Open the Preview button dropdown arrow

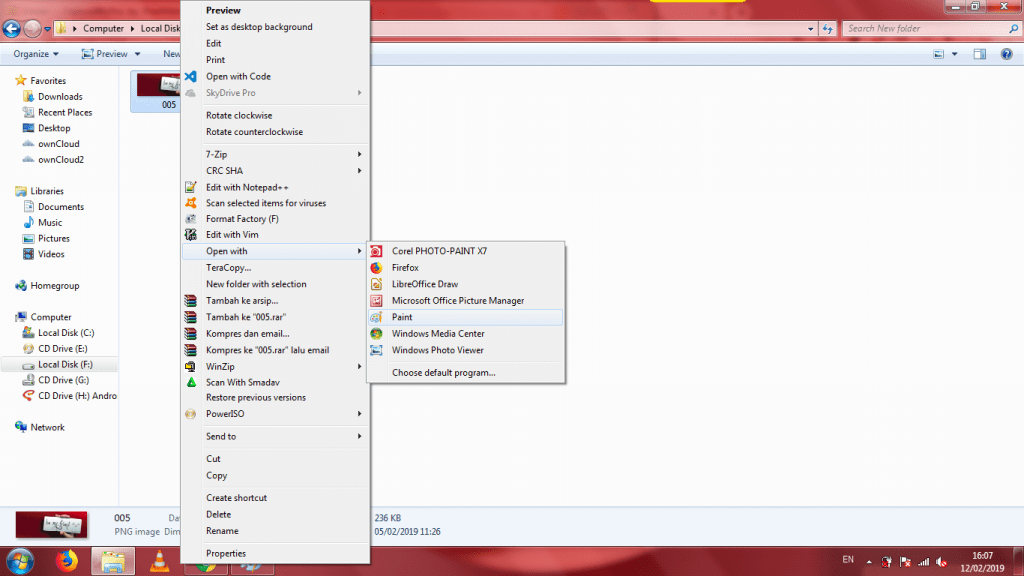[137, 54]
